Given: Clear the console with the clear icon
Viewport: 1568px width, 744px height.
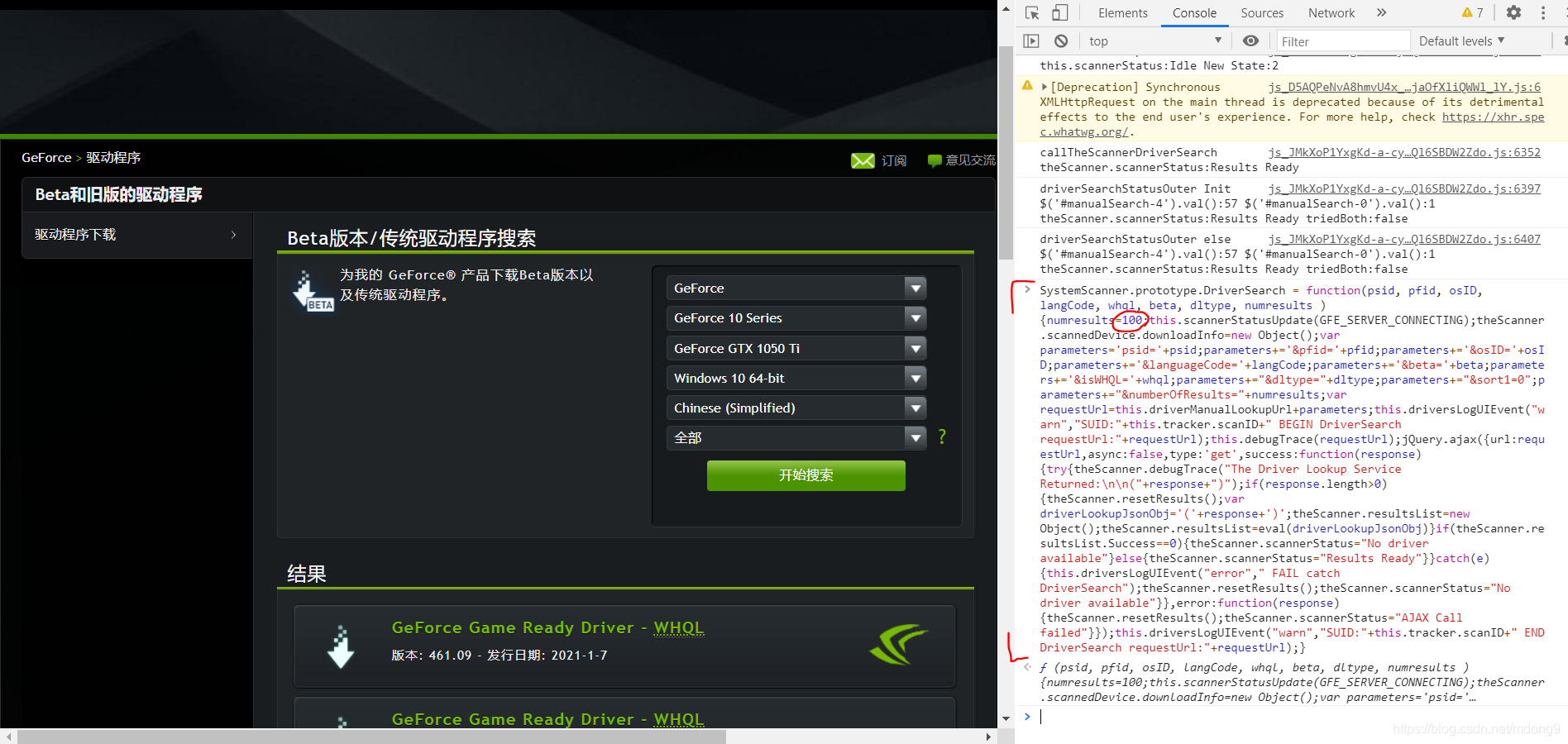Looking at the screenshot, I should click(1061, 41).
